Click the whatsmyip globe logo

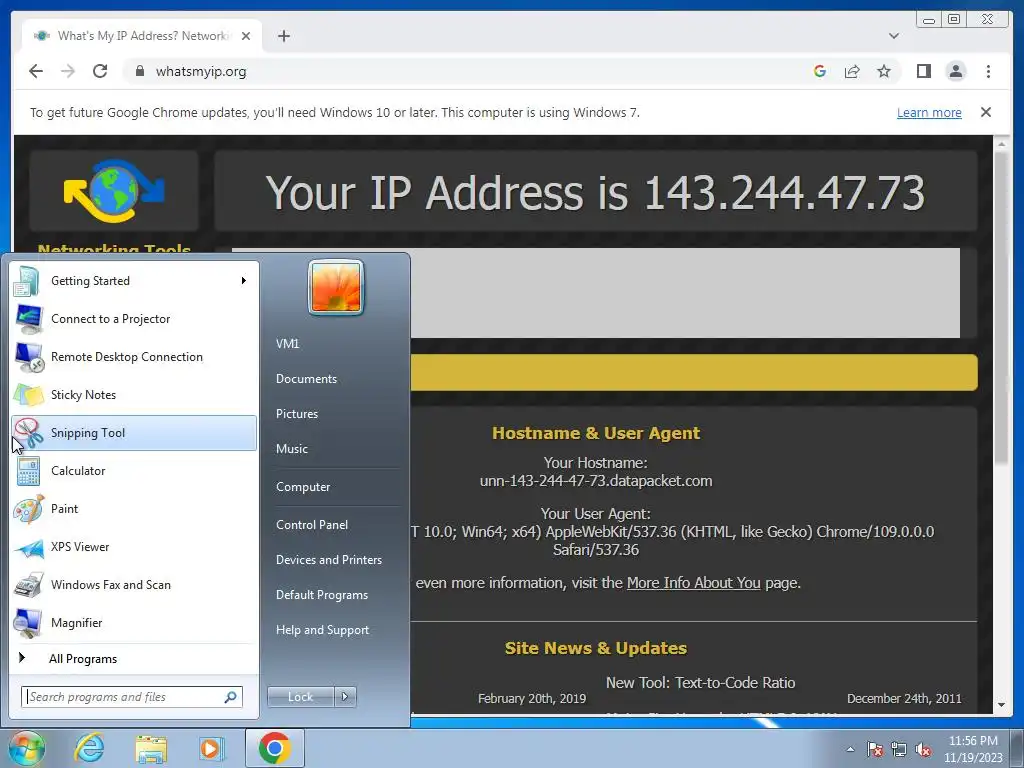pyautogui.click(x=114, y=191)
